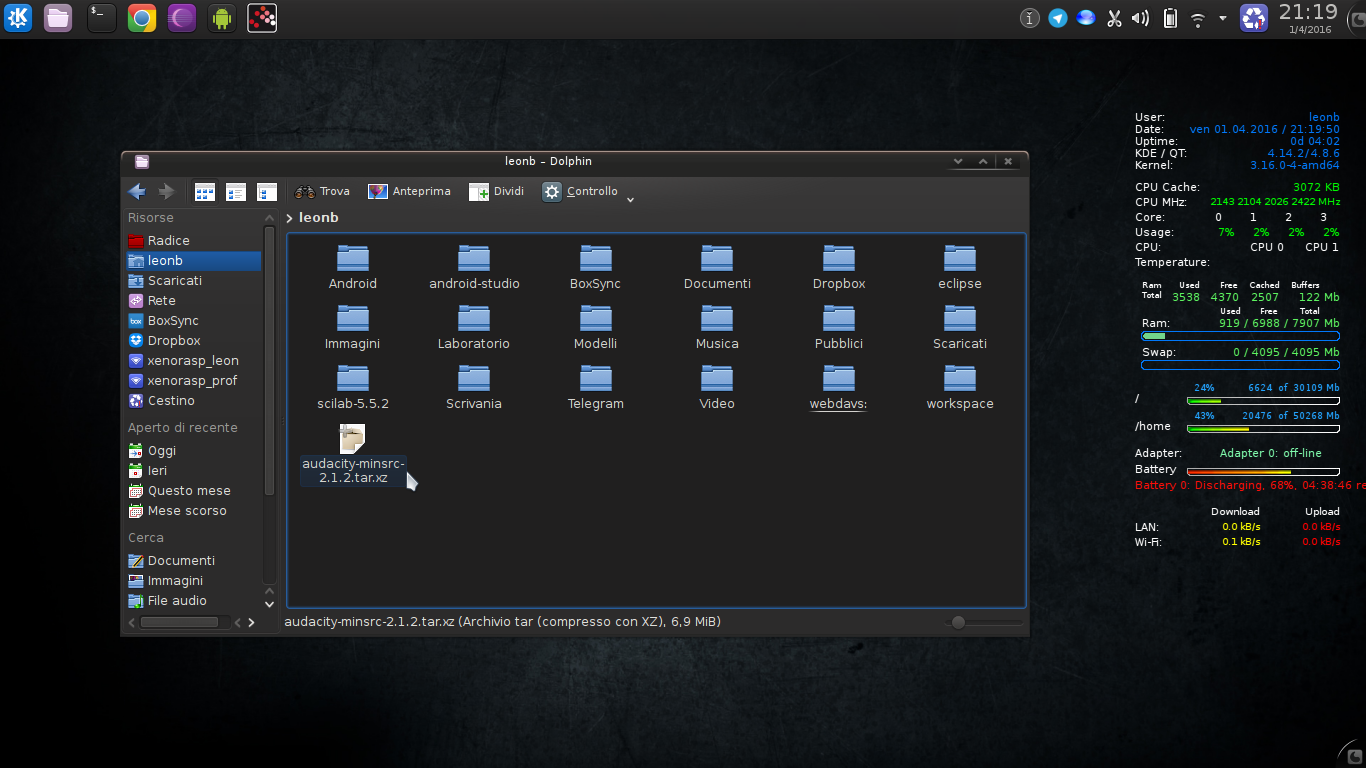The image size is (1366, 768).
Task: Open the Trova search tool
Action: (x=322, y=192)
